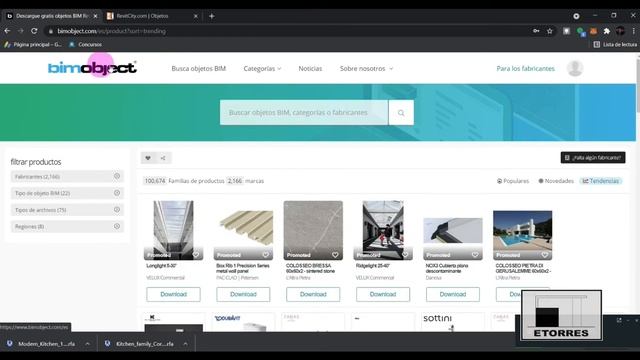Open a new browser tab

211,16
